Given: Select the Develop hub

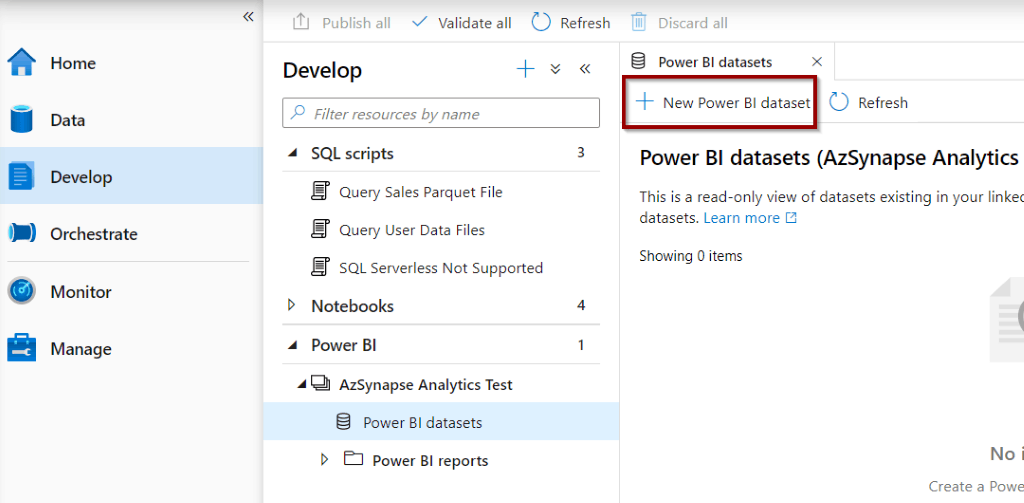Looking at the screenshot, I should click(x=131, y=177).
